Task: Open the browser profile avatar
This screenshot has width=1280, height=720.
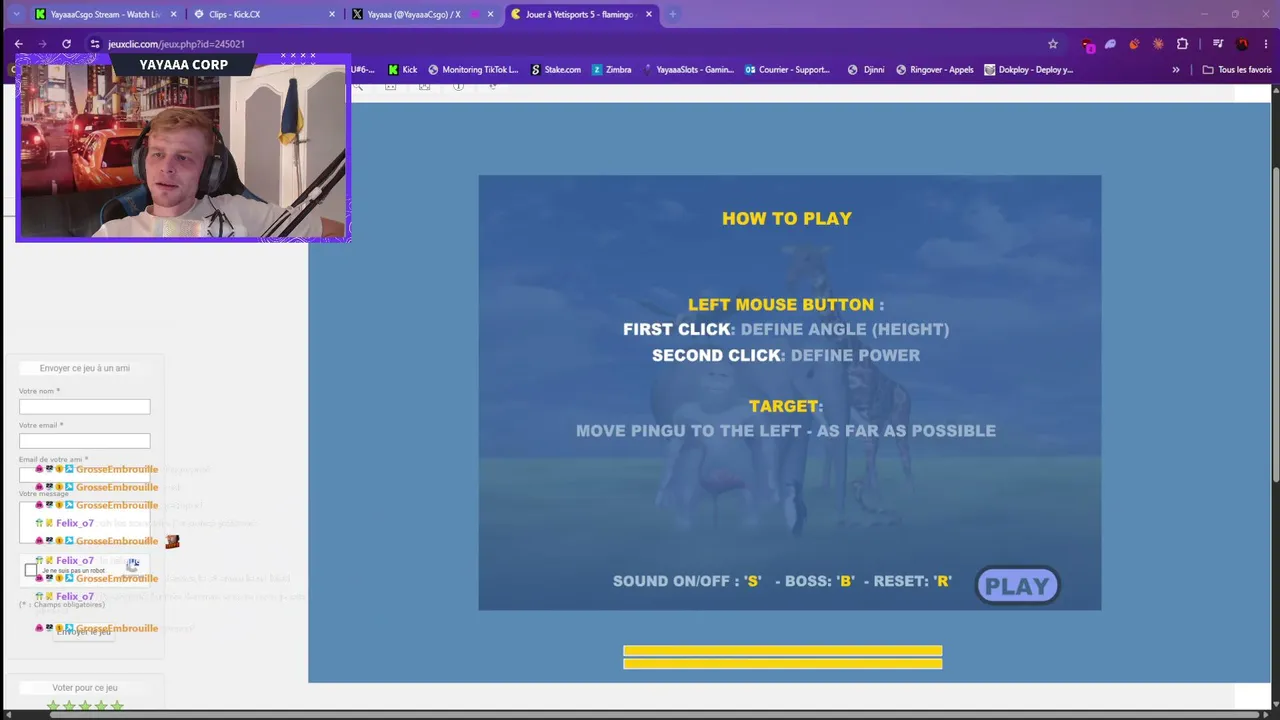Action: [x=1242, y=44]
